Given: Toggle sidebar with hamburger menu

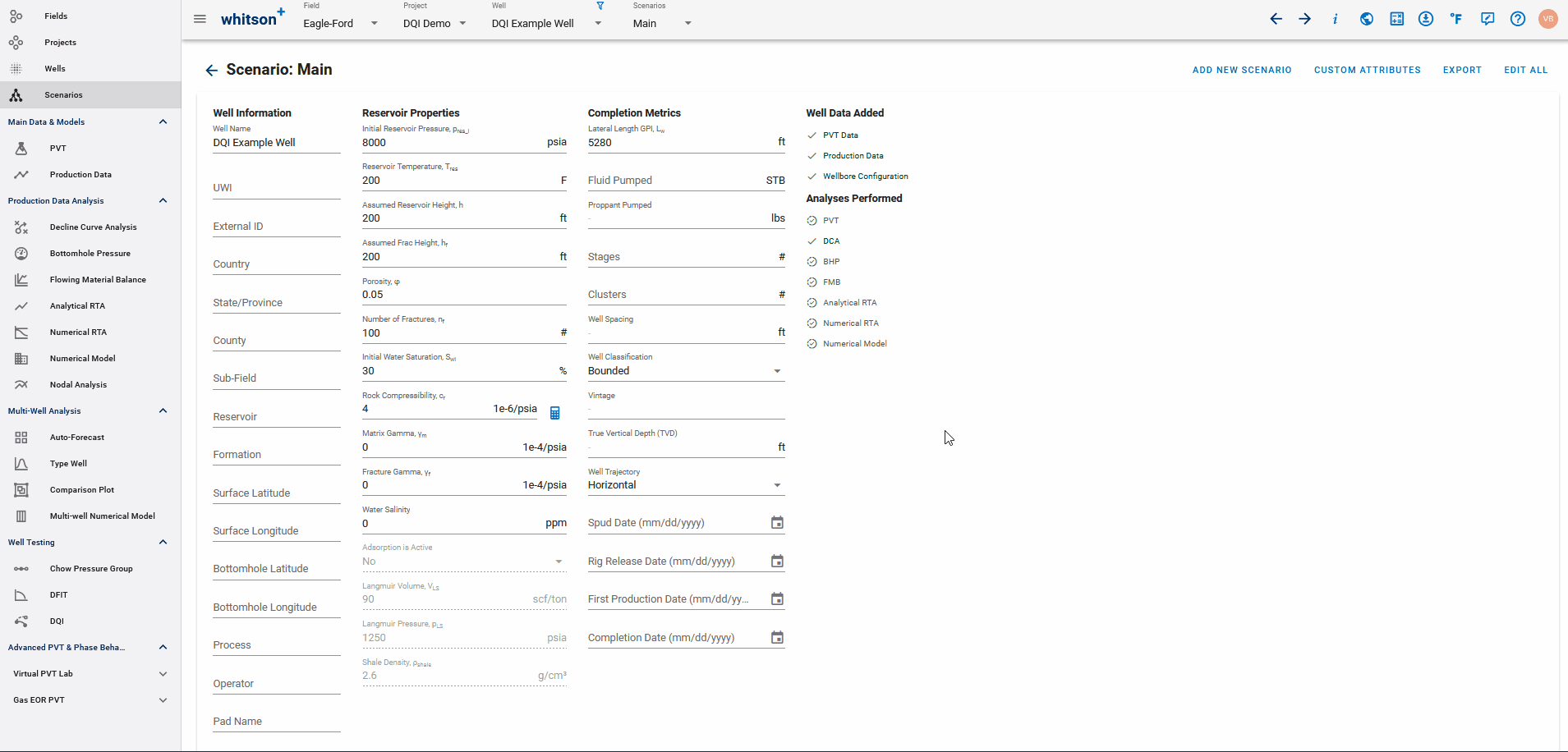Looking at the screenshot, I should [200, 19].
